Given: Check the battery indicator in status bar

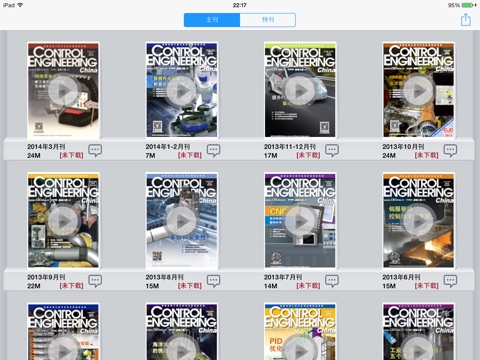Looking at the screenshot, I should [x=469, y=5].
